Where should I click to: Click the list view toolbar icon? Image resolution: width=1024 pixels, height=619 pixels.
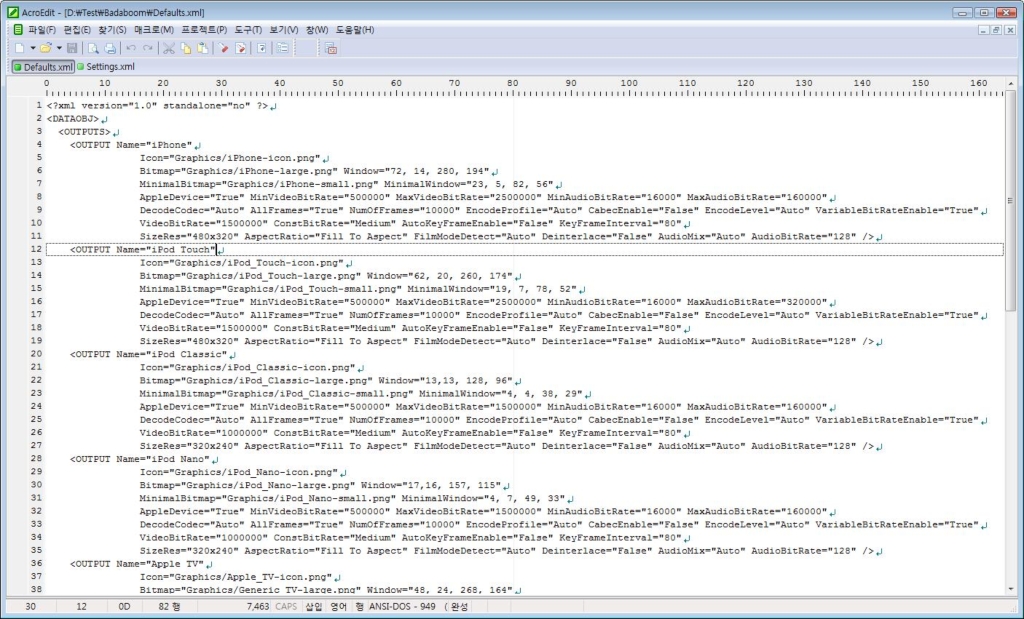(x=283, y=48)
